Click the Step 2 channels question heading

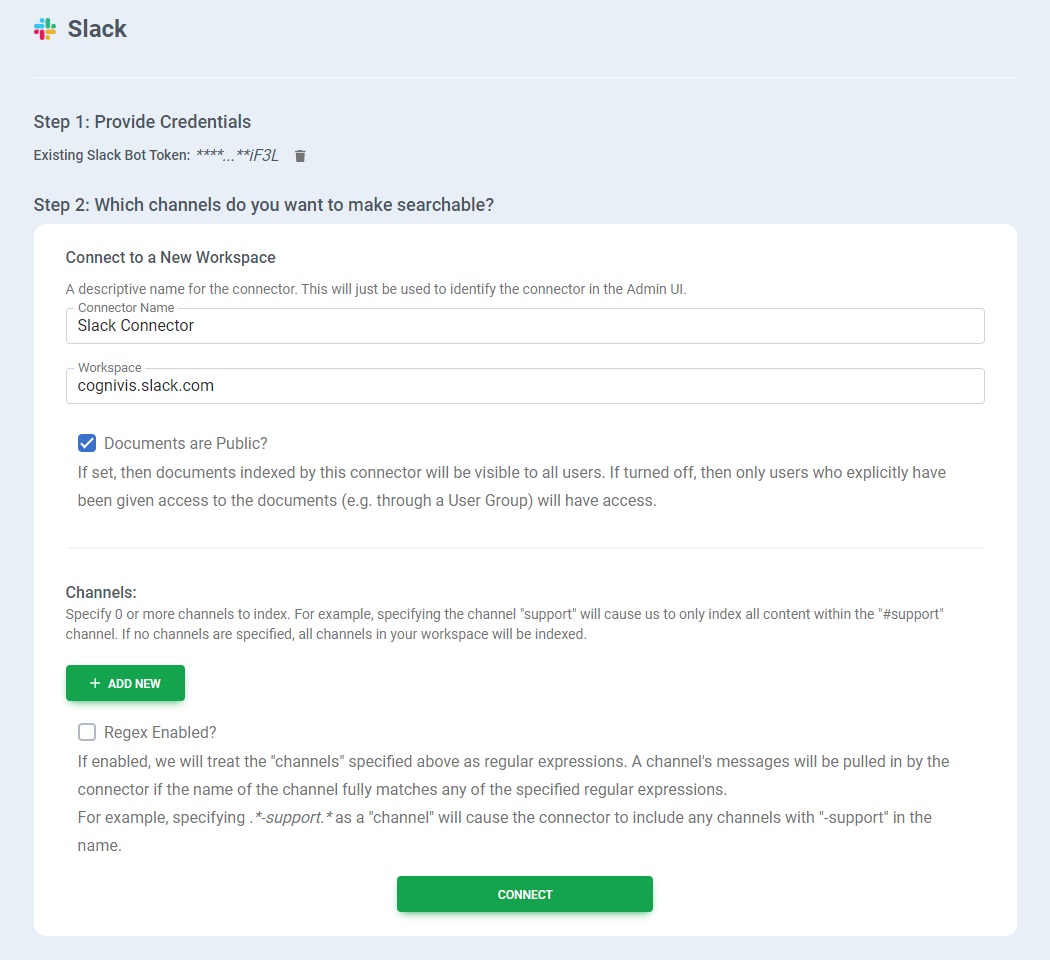264,205
